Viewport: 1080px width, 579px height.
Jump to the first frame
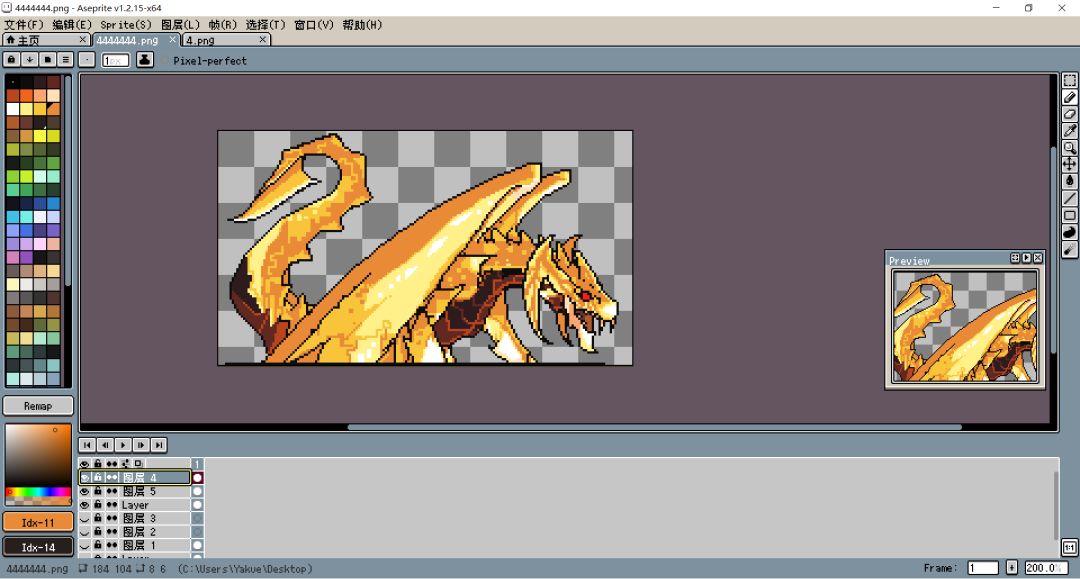click(x=87, y=445)
